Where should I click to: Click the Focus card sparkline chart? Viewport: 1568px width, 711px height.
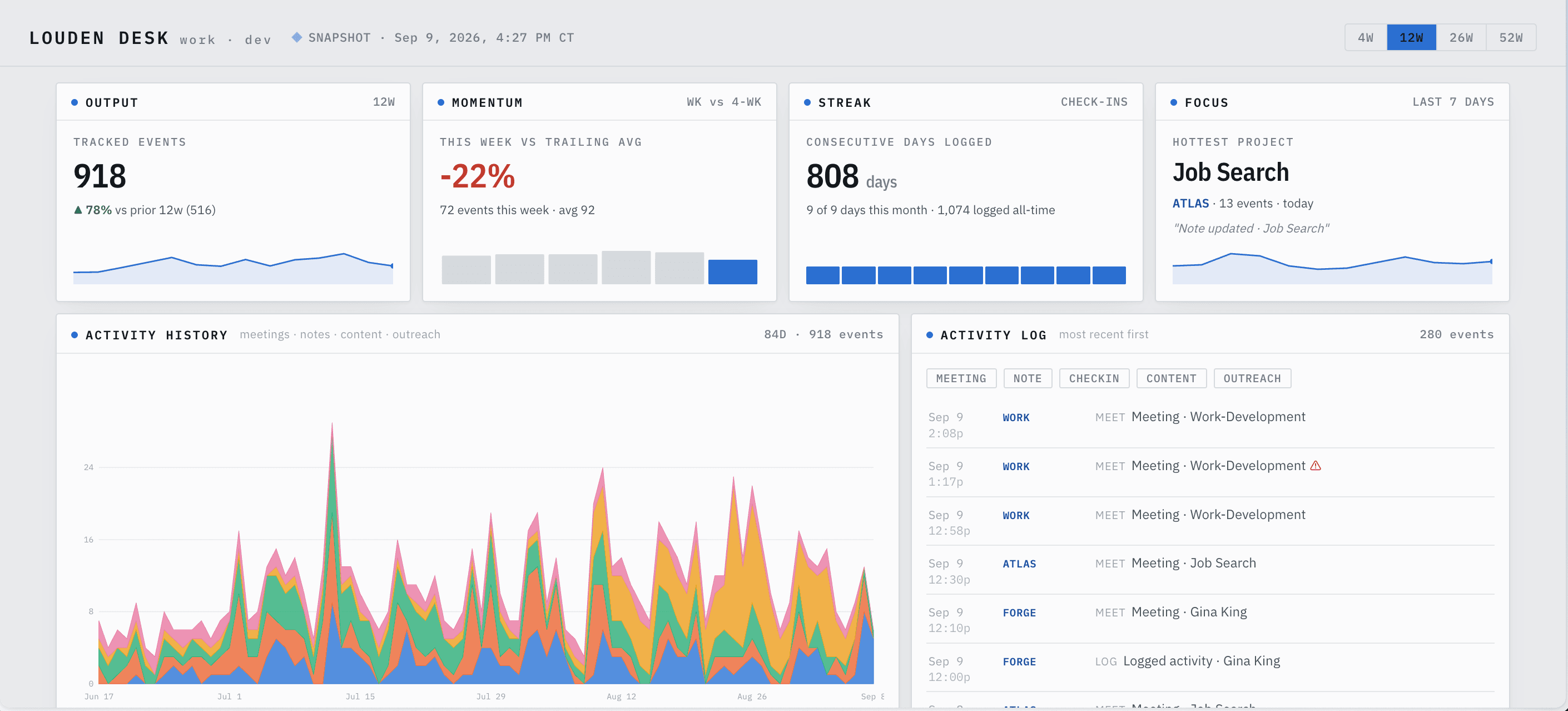(1332, 268)
